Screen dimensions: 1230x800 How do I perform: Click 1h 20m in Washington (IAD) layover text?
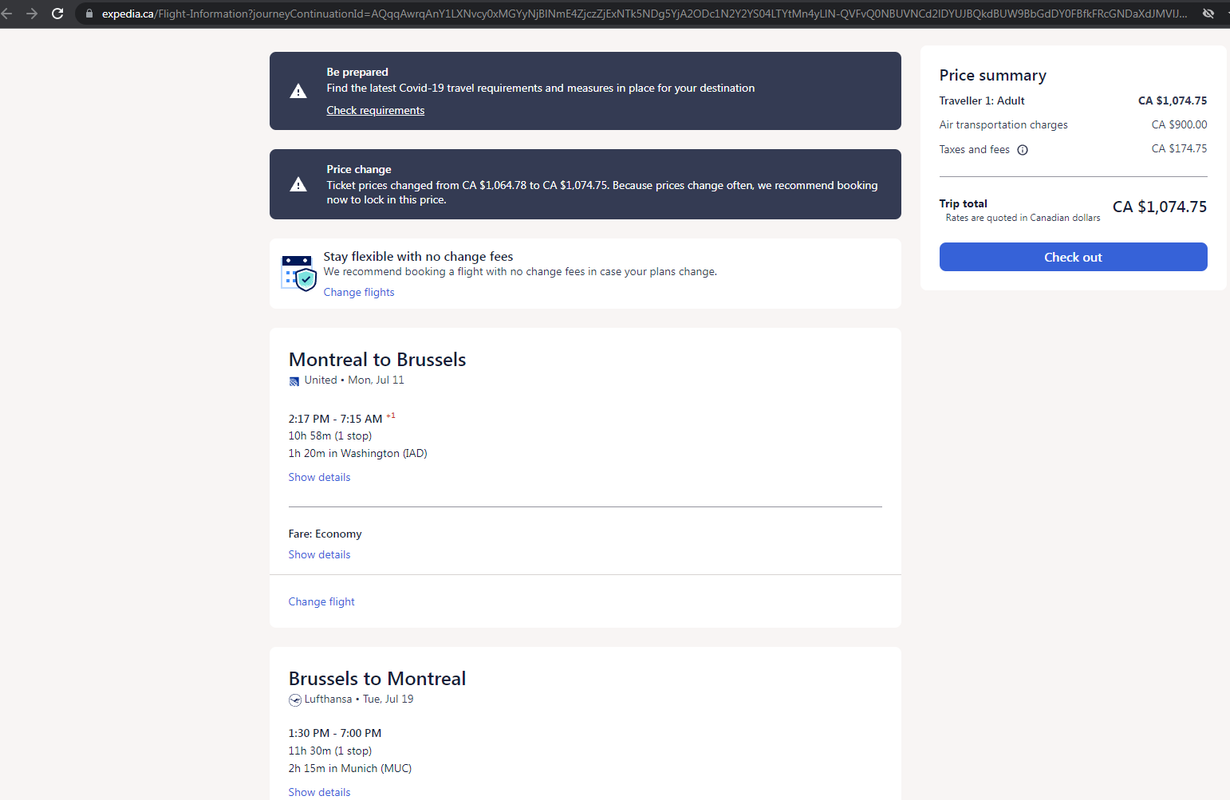[358, 453]
